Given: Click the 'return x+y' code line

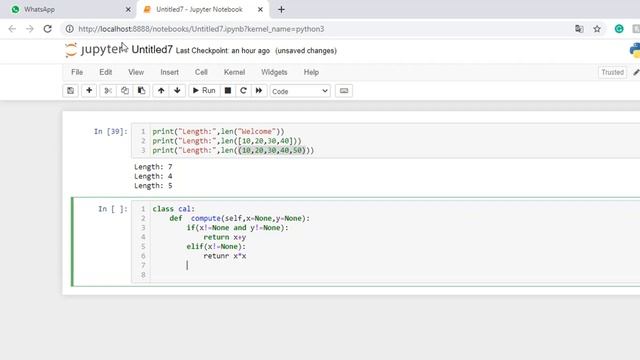Looking at the screenshot, I should (224, 237).
